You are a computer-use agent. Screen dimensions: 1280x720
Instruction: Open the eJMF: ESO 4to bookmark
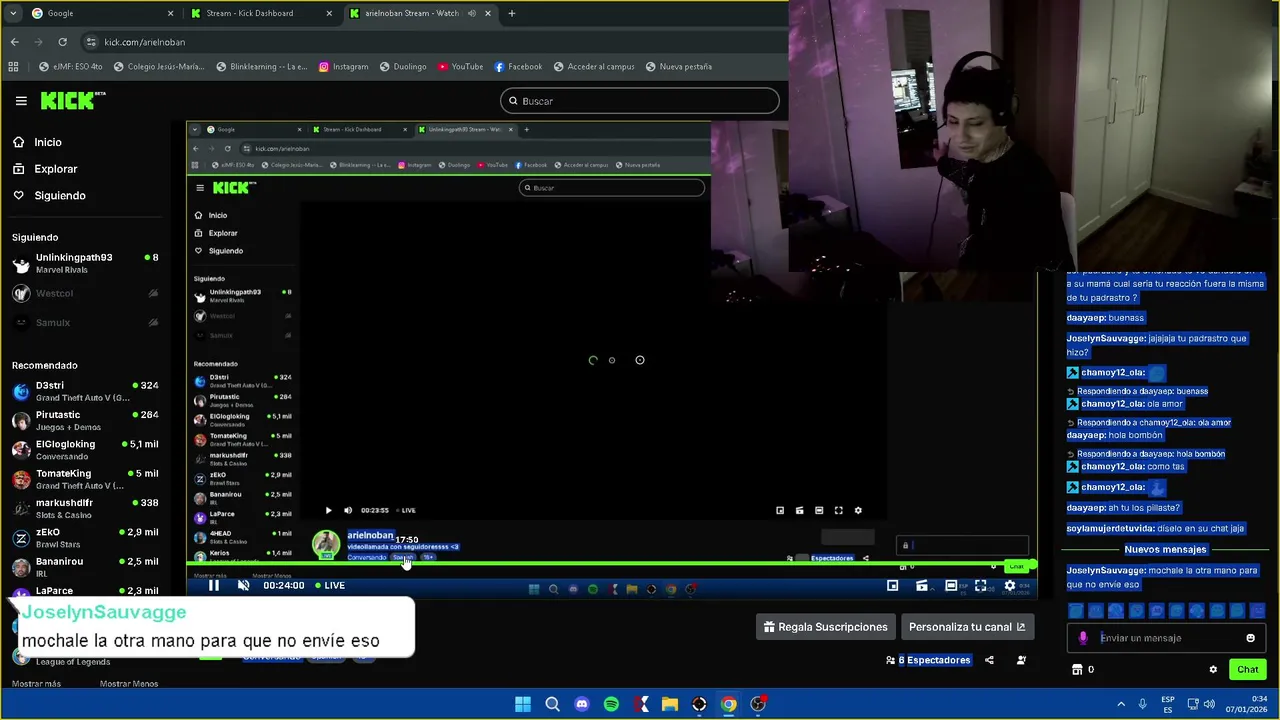(x=70, y=67)
